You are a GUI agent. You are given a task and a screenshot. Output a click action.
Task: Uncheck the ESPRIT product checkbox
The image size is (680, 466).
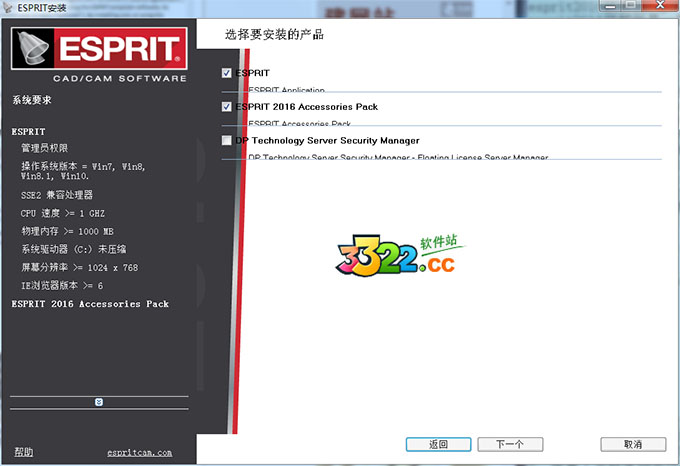tap(226, 73)
